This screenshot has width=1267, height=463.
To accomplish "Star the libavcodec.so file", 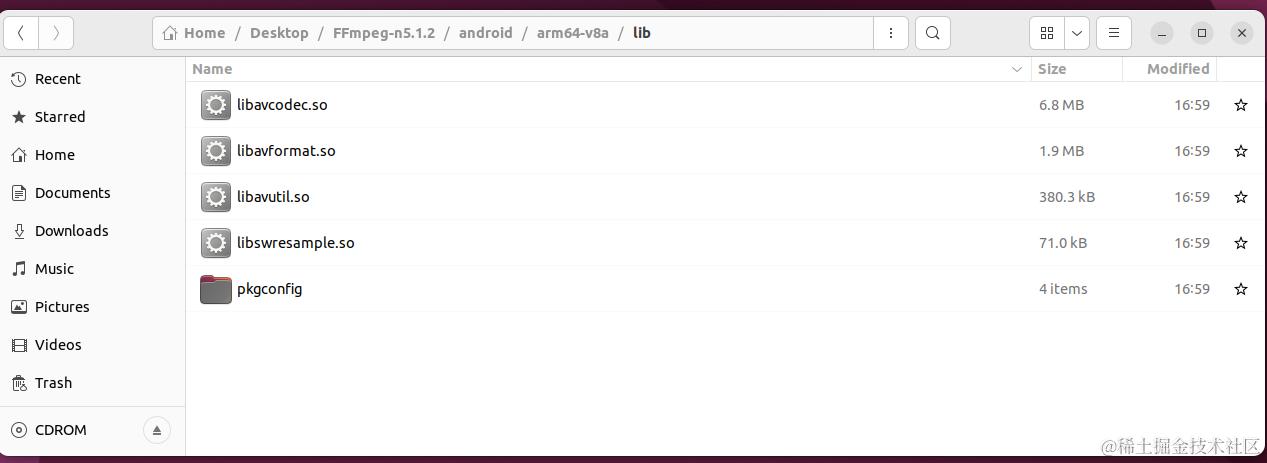I will click(x=1240, y=105).
